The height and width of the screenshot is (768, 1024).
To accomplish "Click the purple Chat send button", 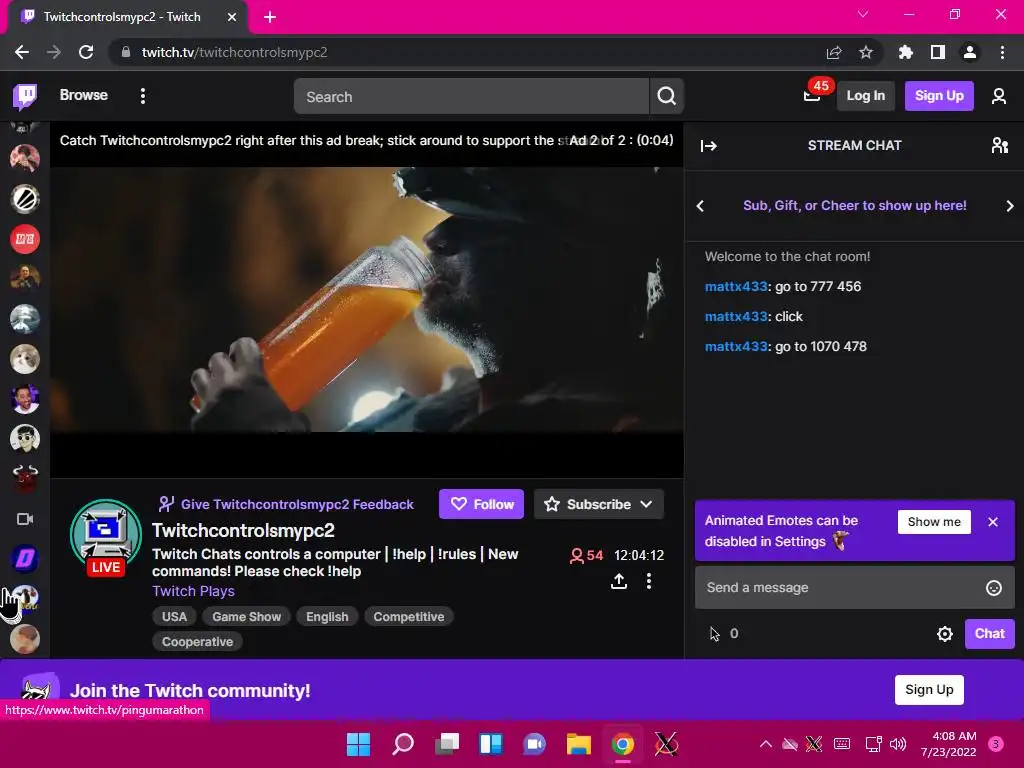I will tap(989, 633).
